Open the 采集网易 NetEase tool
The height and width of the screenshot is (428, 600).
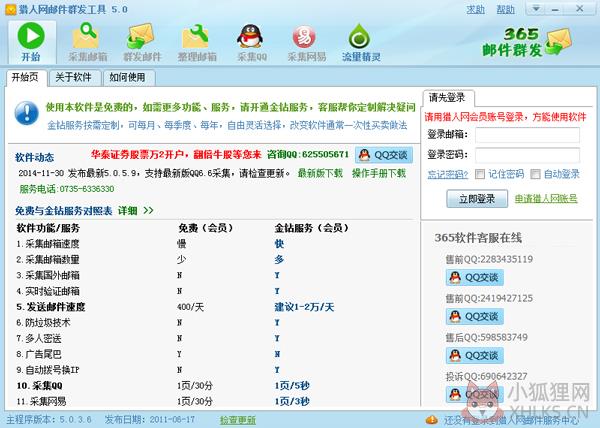[307, 42]
